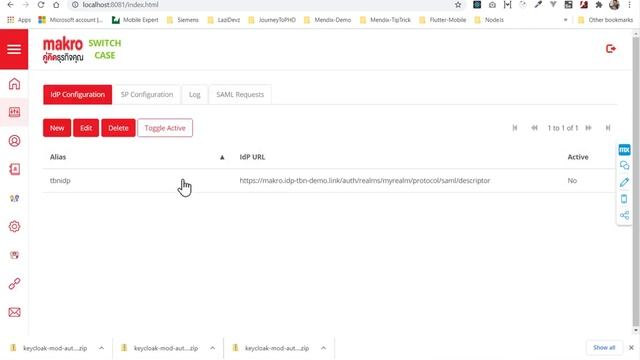Screen dimensions: 640x360
Task: Show more bookmarks overflow chevron
Action: pyautogui.click(x=565, y=20)
